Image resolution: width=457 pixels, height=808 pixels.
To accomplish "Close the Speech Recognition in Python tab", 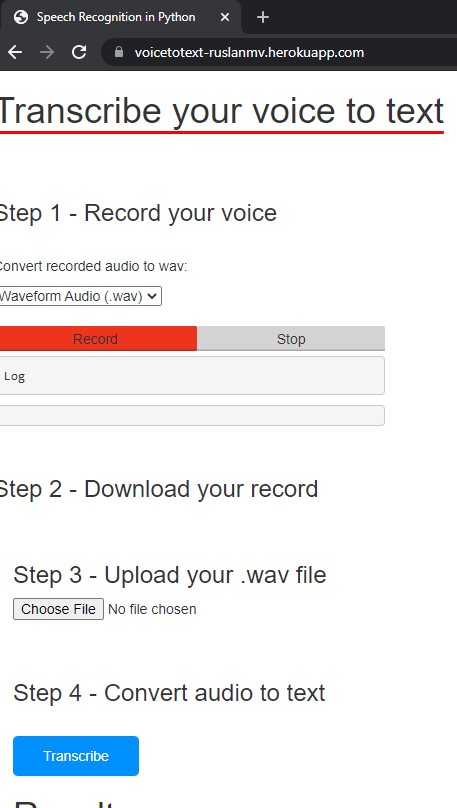I will click(225, 17).
